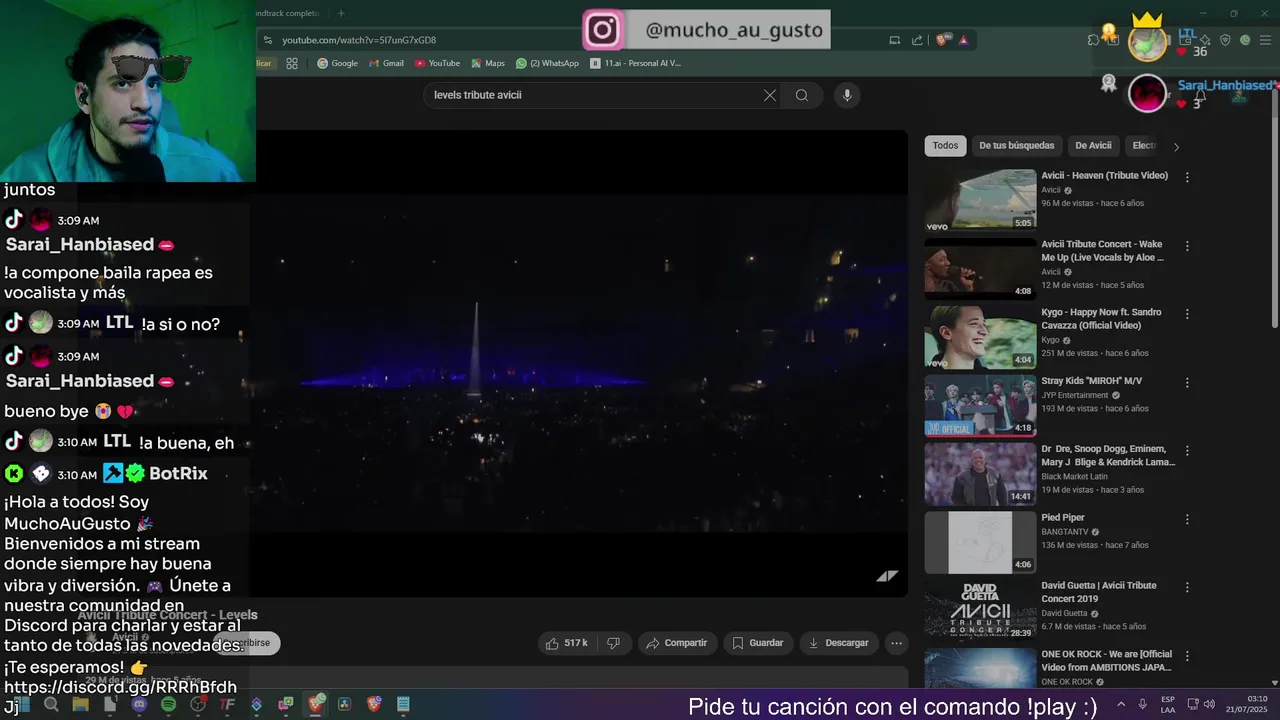The image size is (1280, 720).
Task: Open the Notepad icon in taskbar
Action: click(x=403, y=705)
